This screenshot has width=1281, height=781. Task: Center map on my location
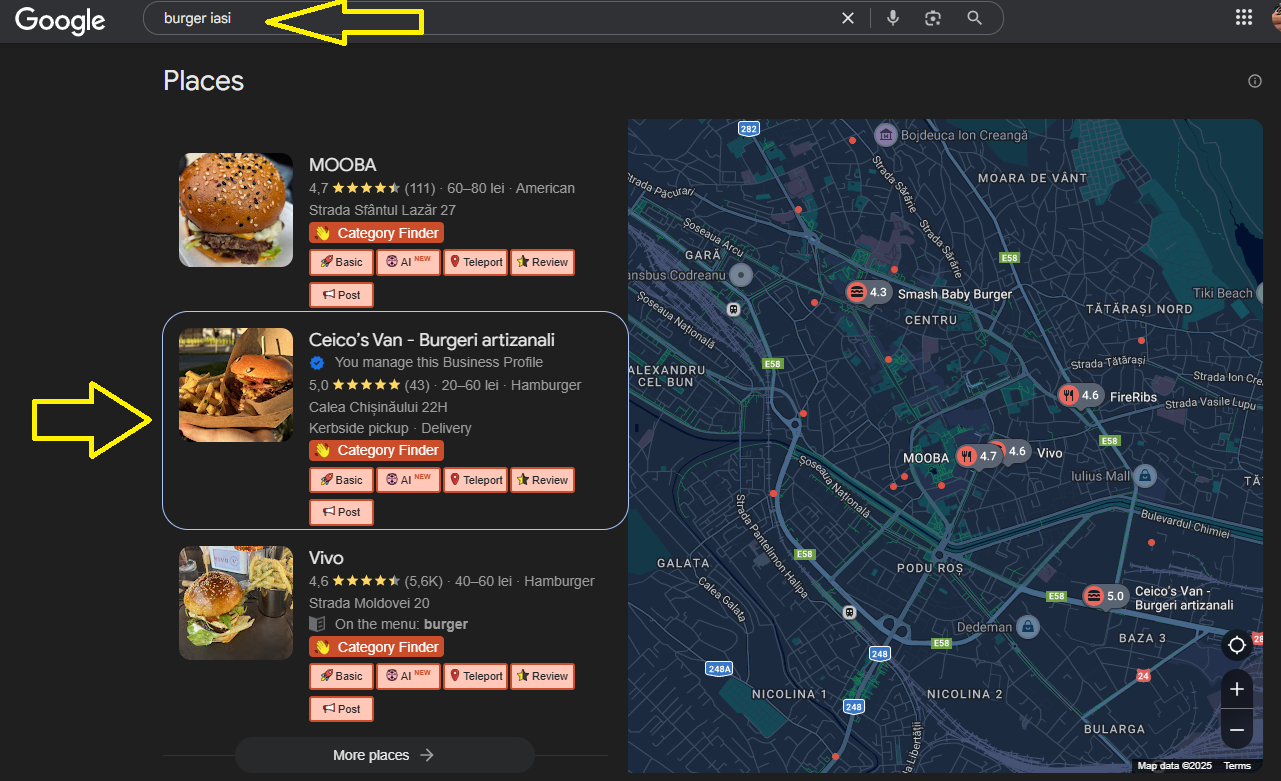pos(1237,645)
